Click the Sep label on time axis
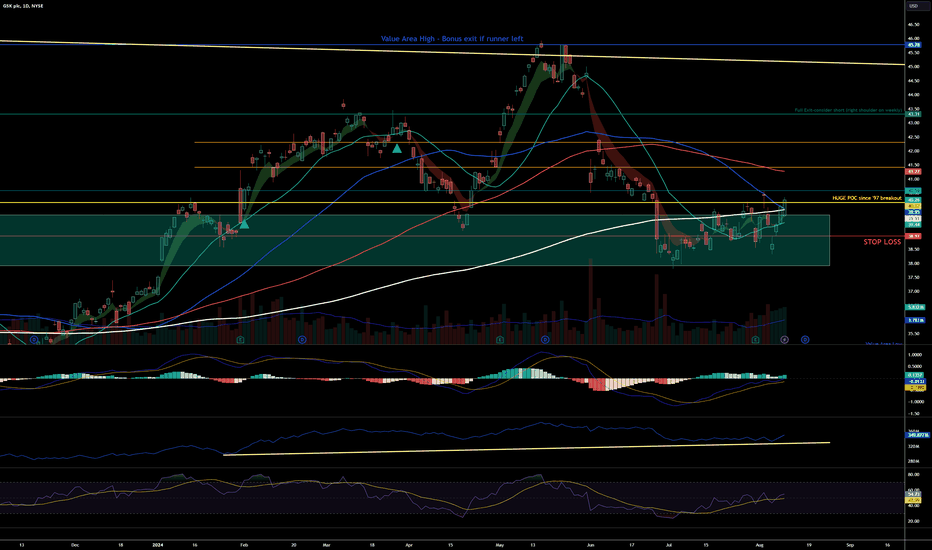932x550 pixels. 850,544
